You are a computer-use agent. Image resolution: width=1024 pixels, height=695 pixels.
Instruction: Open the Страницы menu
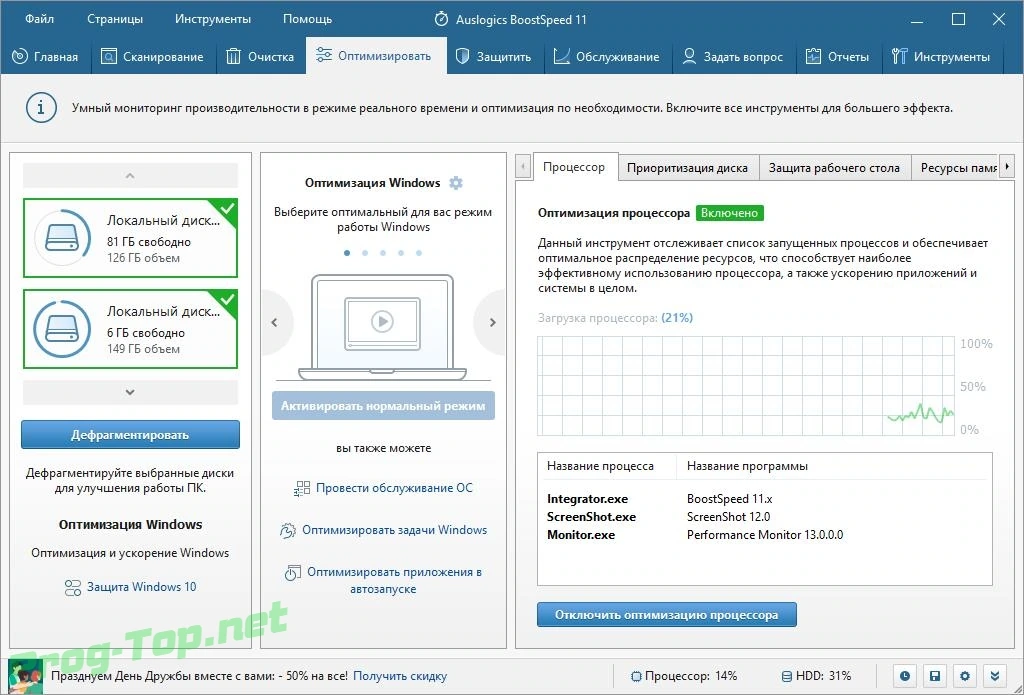(115, 19)
